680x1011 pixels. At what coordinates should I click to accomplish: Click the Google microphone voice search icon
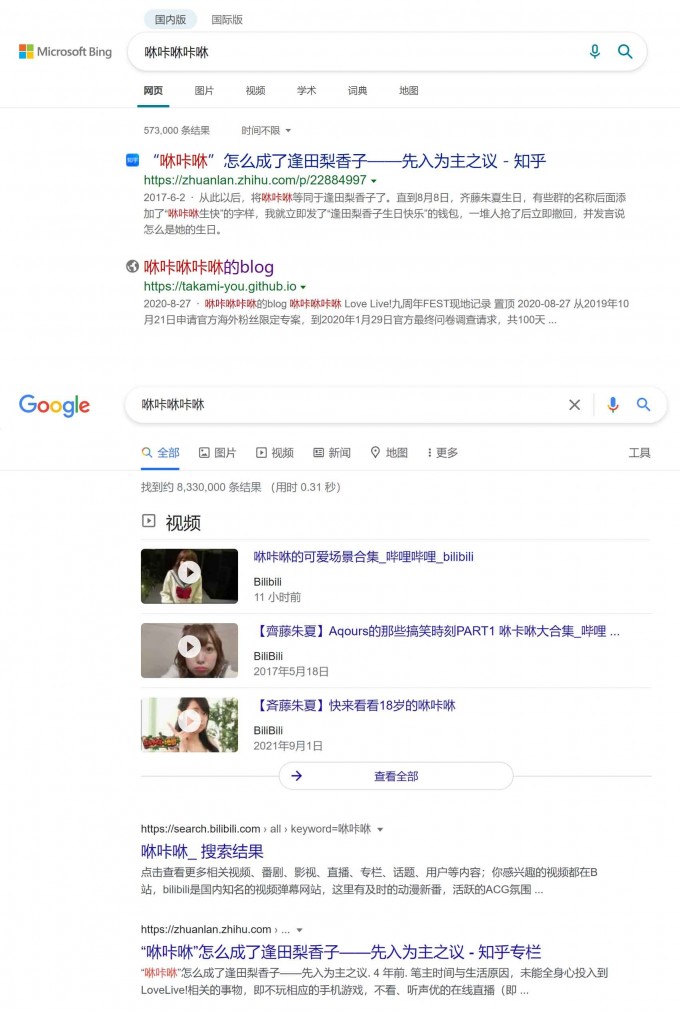click(x=613, y=404)
